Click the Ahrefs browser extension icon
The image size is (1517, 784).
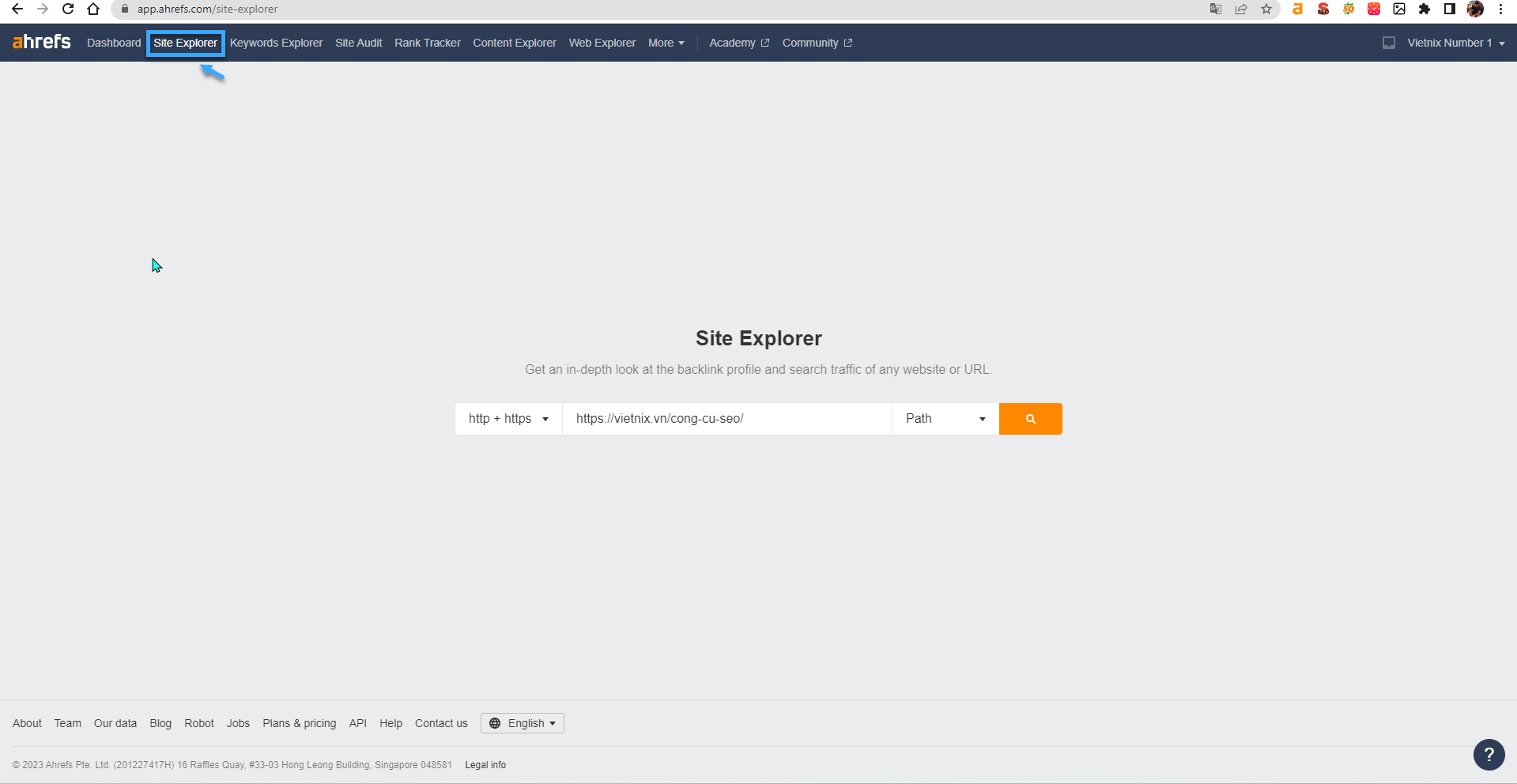[x=1297, y=9]
